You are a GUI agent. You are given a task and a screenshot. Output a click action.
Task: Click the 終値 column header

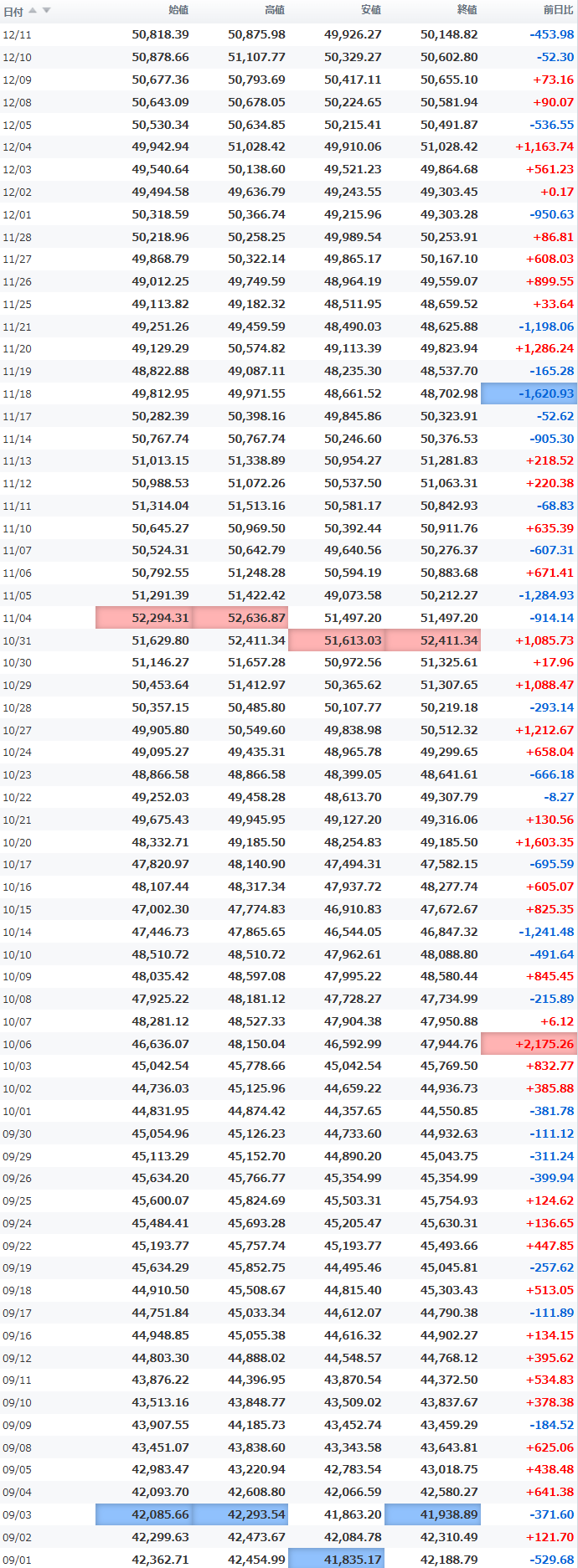(x=467, y=10)
